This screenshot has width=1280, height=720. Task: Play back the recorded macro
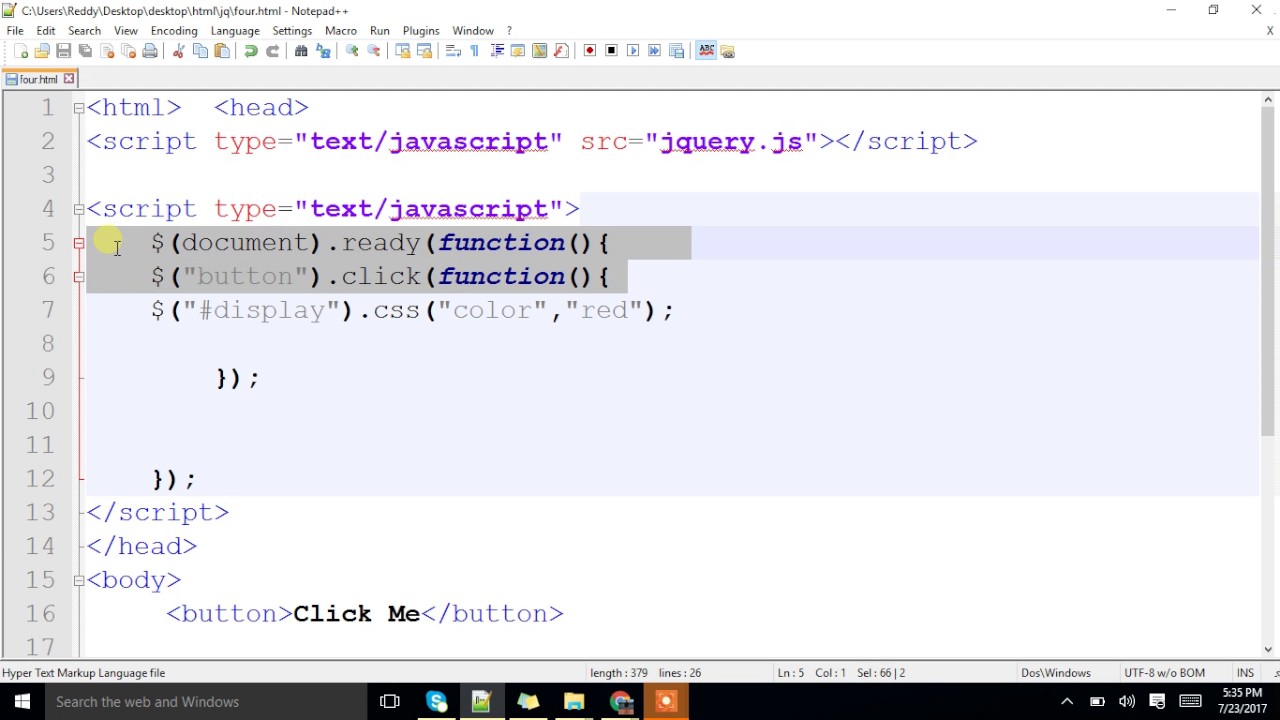coord(633,51)
